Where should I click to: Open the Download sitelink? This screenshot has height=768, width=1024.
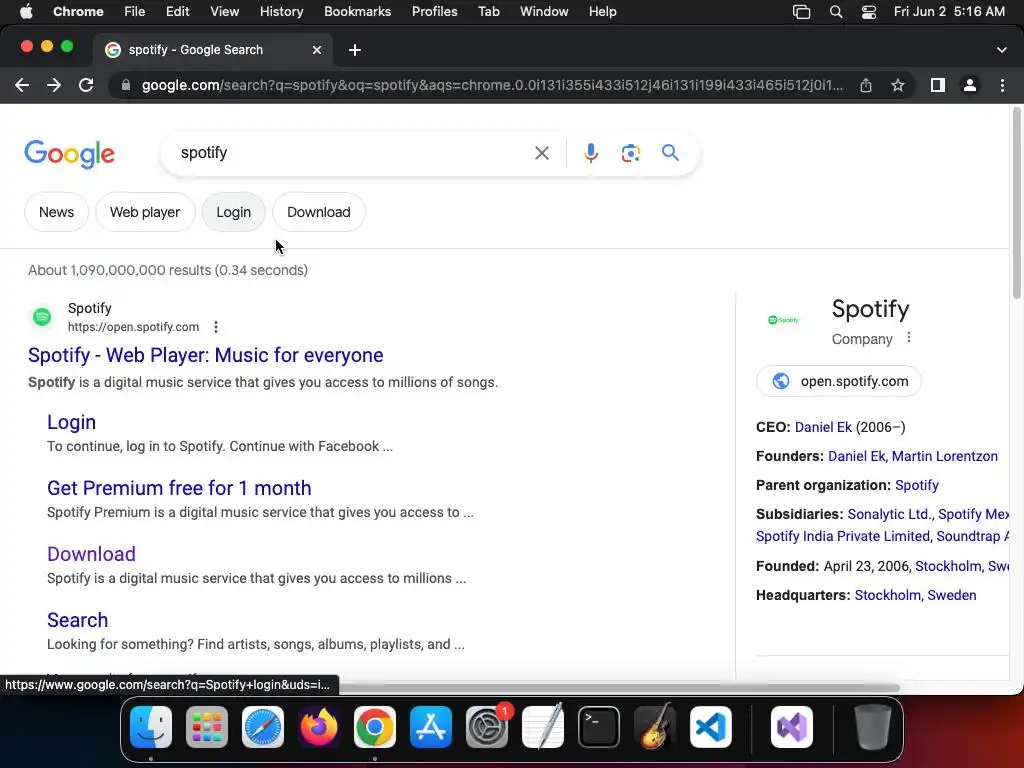tap(91, 554)
